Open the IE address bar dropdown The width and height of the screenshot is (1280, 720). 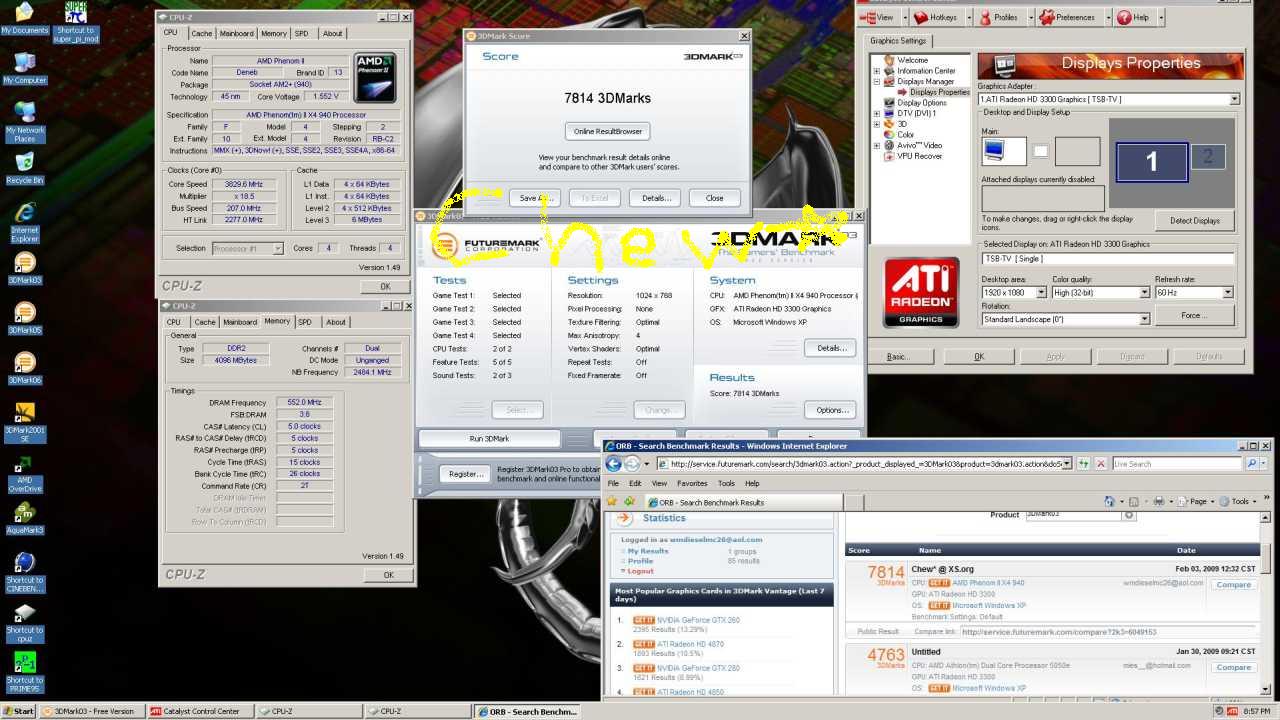(1068, 464)
